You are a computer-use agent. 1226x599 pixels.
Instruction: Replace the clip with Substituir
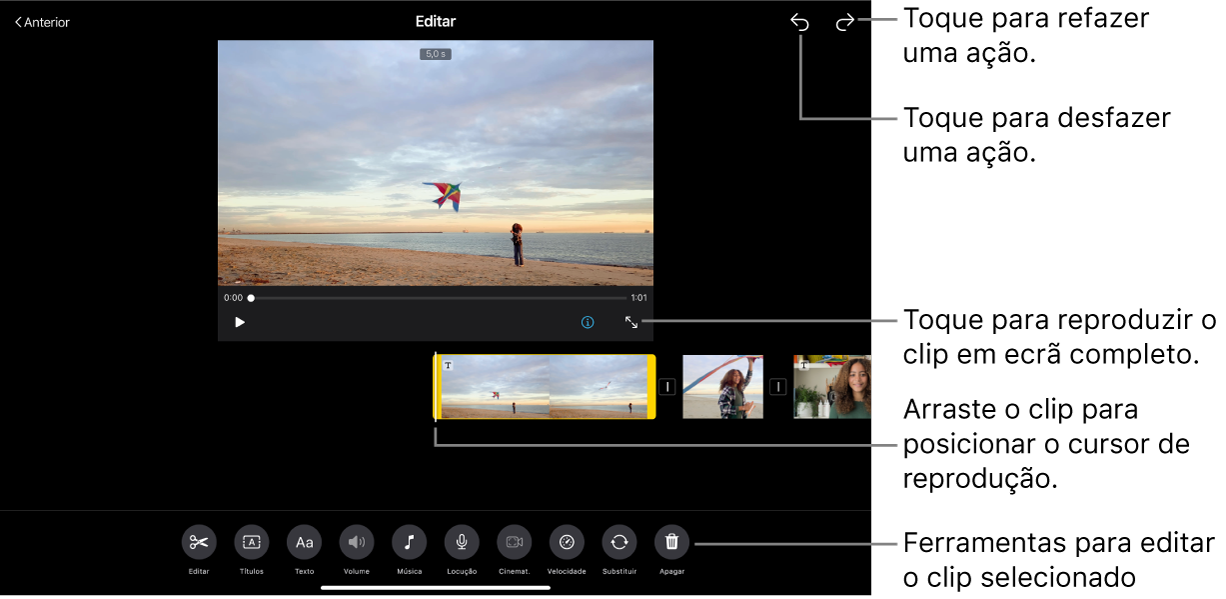[619, 542]
